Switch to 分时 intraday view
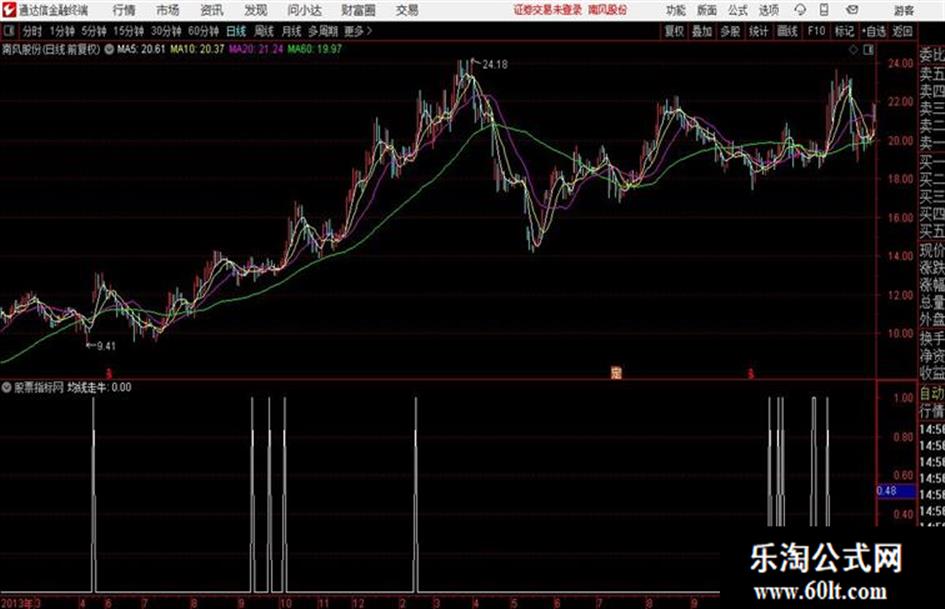Image resolution: width=945 pixels, height=609 pixels. coord(32,31)
